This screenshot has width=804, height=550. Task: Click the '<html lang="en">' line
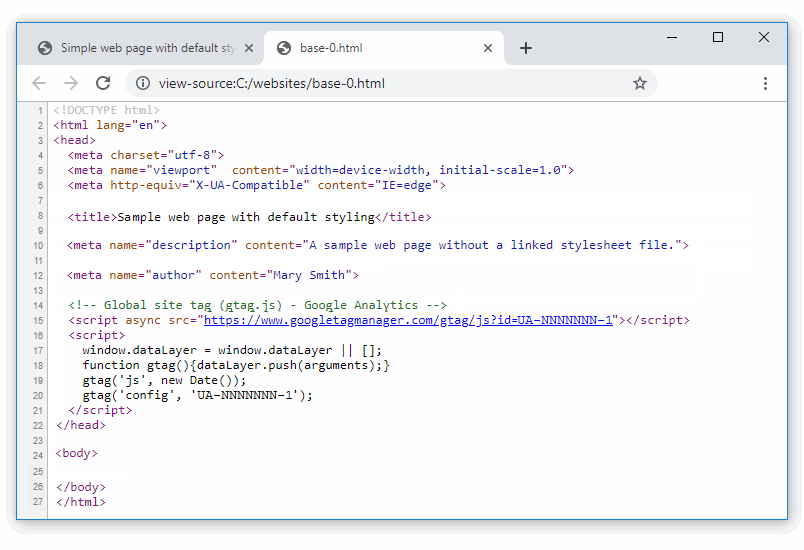click(x=110, y=125)
